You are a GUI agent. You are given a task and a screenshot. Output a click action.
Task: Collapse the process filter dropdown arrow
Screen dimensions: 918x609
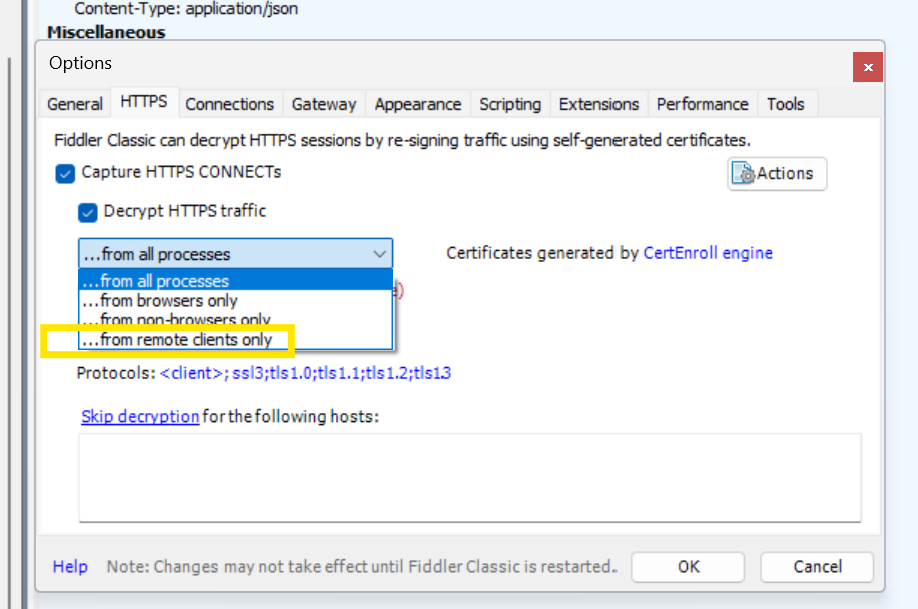[379, 254]
